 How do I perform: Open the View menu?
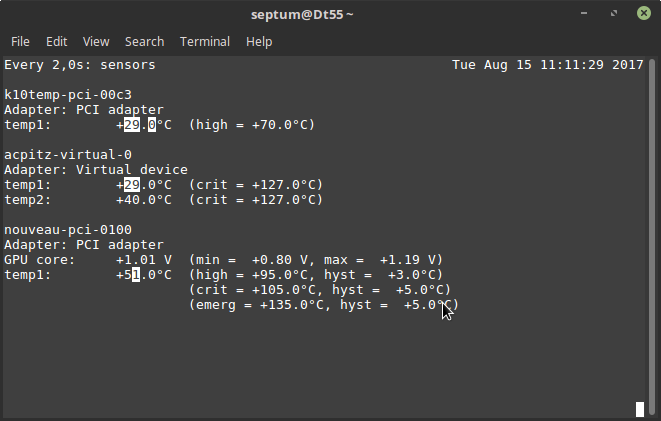(96, 42)
